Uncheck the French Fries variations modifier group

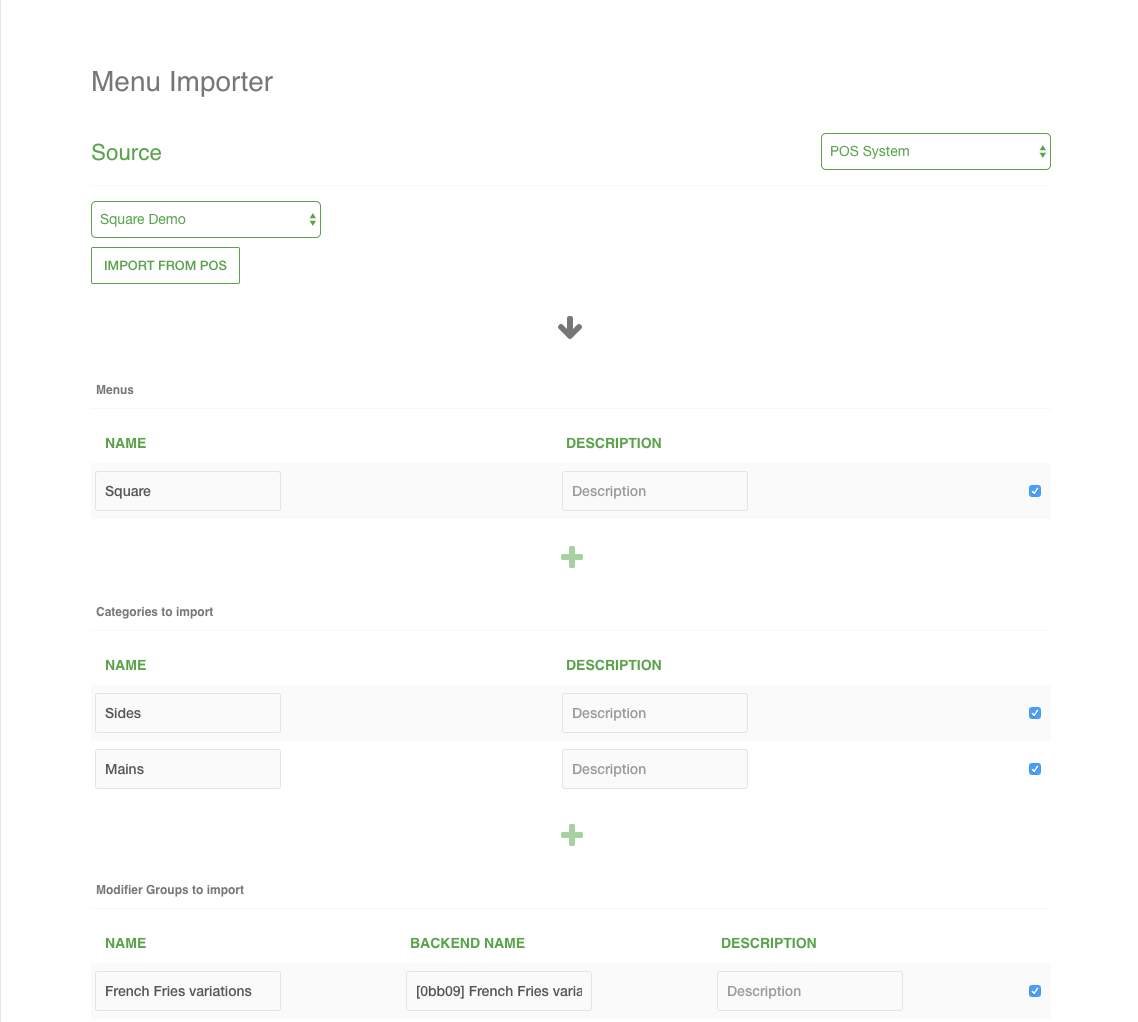1035,991
